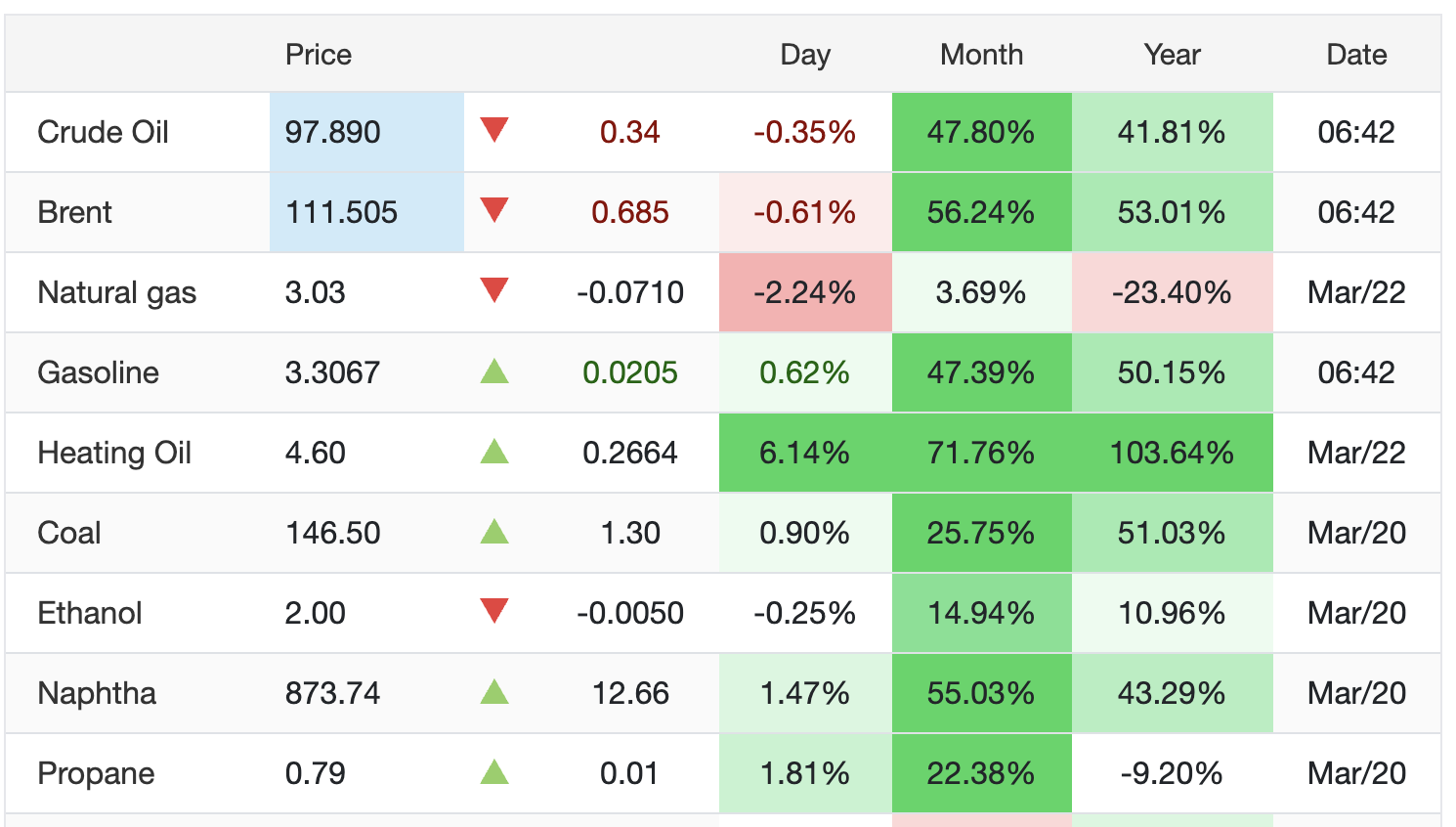Click the green up arrow for Coal
The image size is (1456, 827).
coord(494,532)
